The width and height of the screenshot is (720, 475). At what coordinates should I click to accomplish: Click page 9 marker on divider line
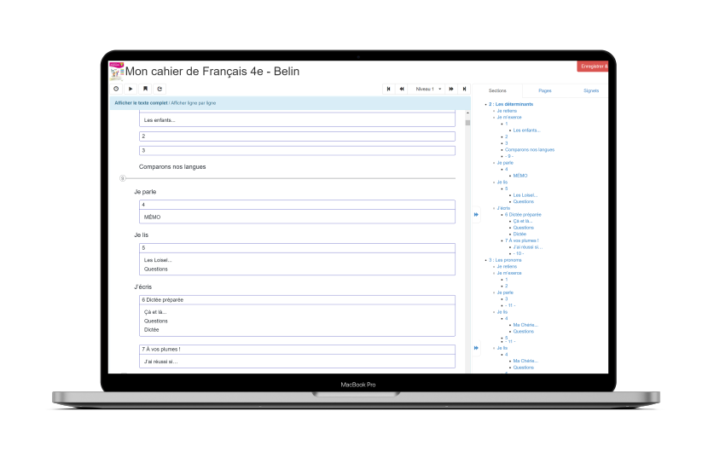123,178
